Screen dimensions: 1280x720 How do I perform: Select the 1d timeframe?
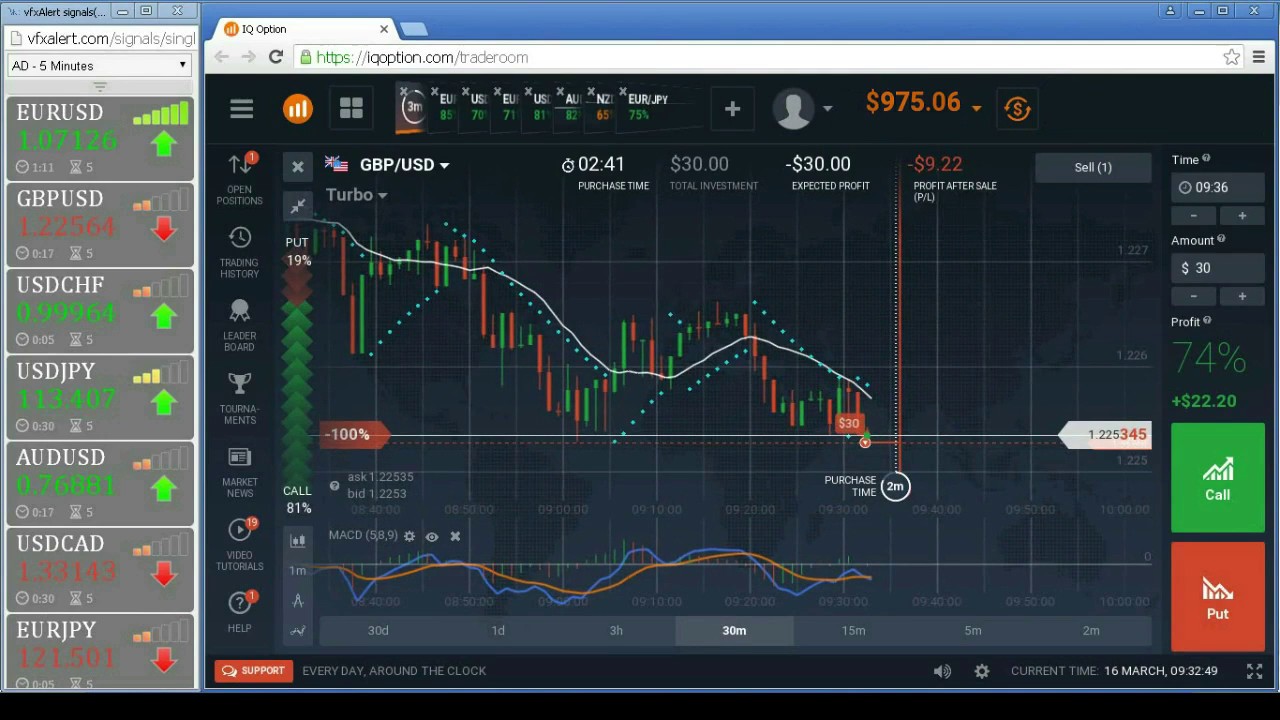[x=497, y=630]
